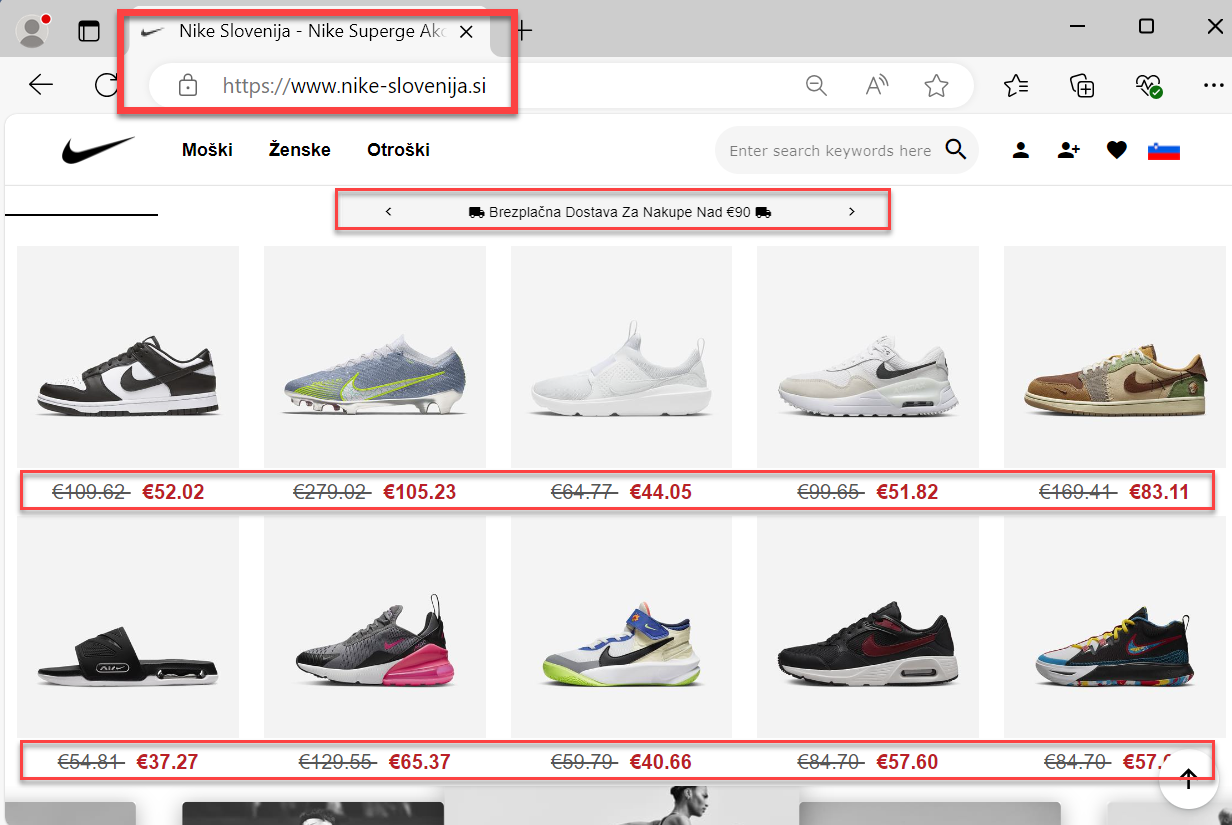
Task: Go back using the back arrow
Action: click(41, 85)
